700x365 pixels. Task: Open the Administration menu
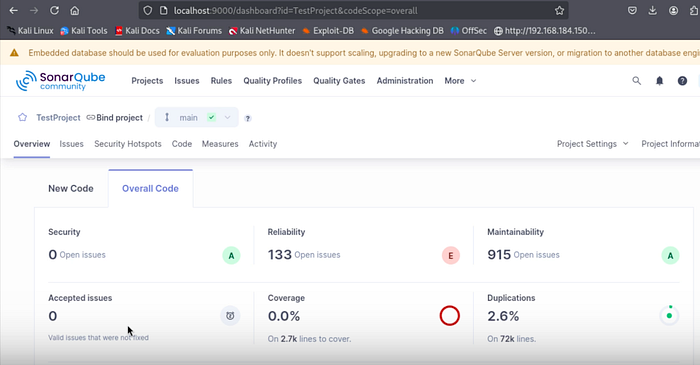point(405,81)
